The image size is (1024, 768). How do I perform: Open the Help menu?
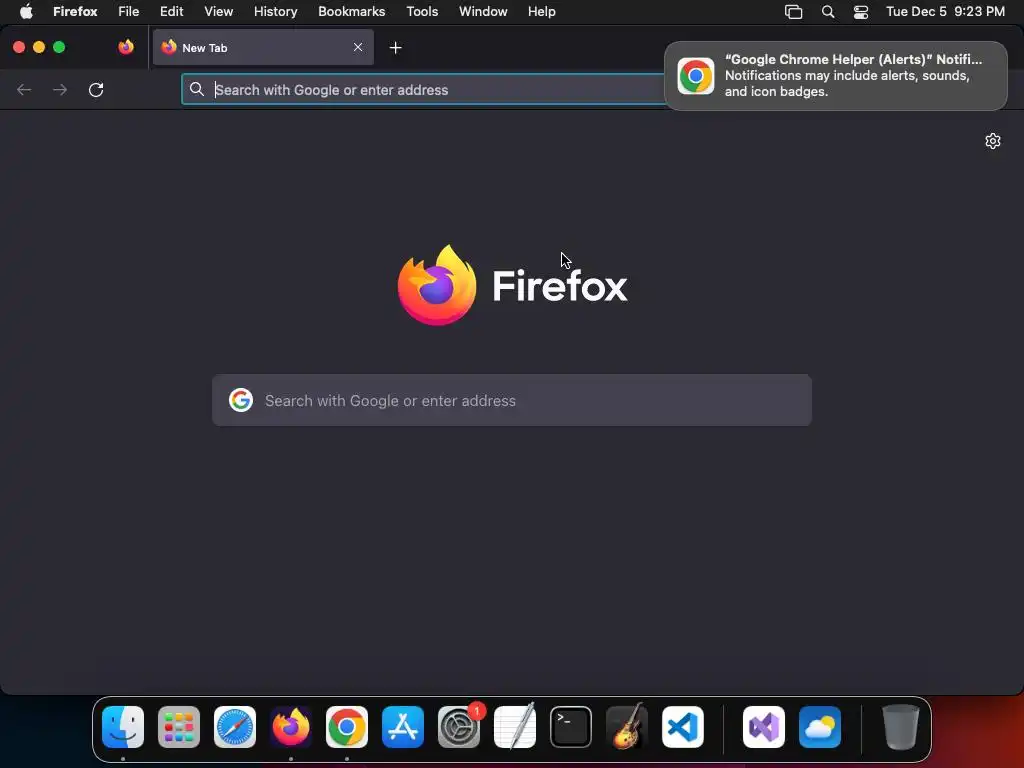tap(541, 11)
